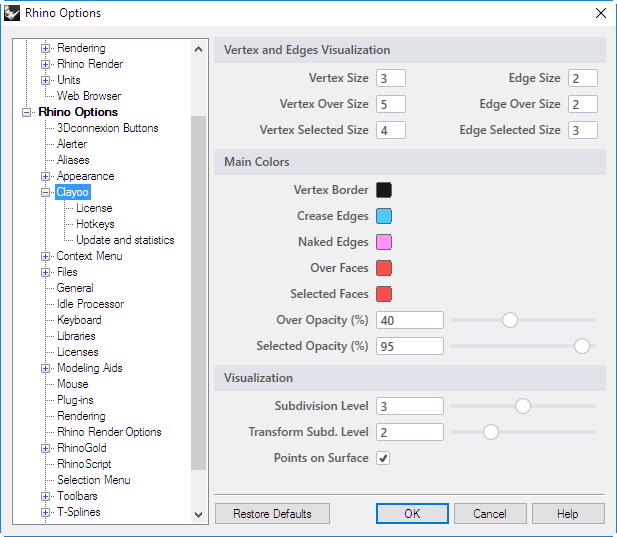Click the Restore Defaults button
This screenshot has width=617, height=537.
[272, 514]
